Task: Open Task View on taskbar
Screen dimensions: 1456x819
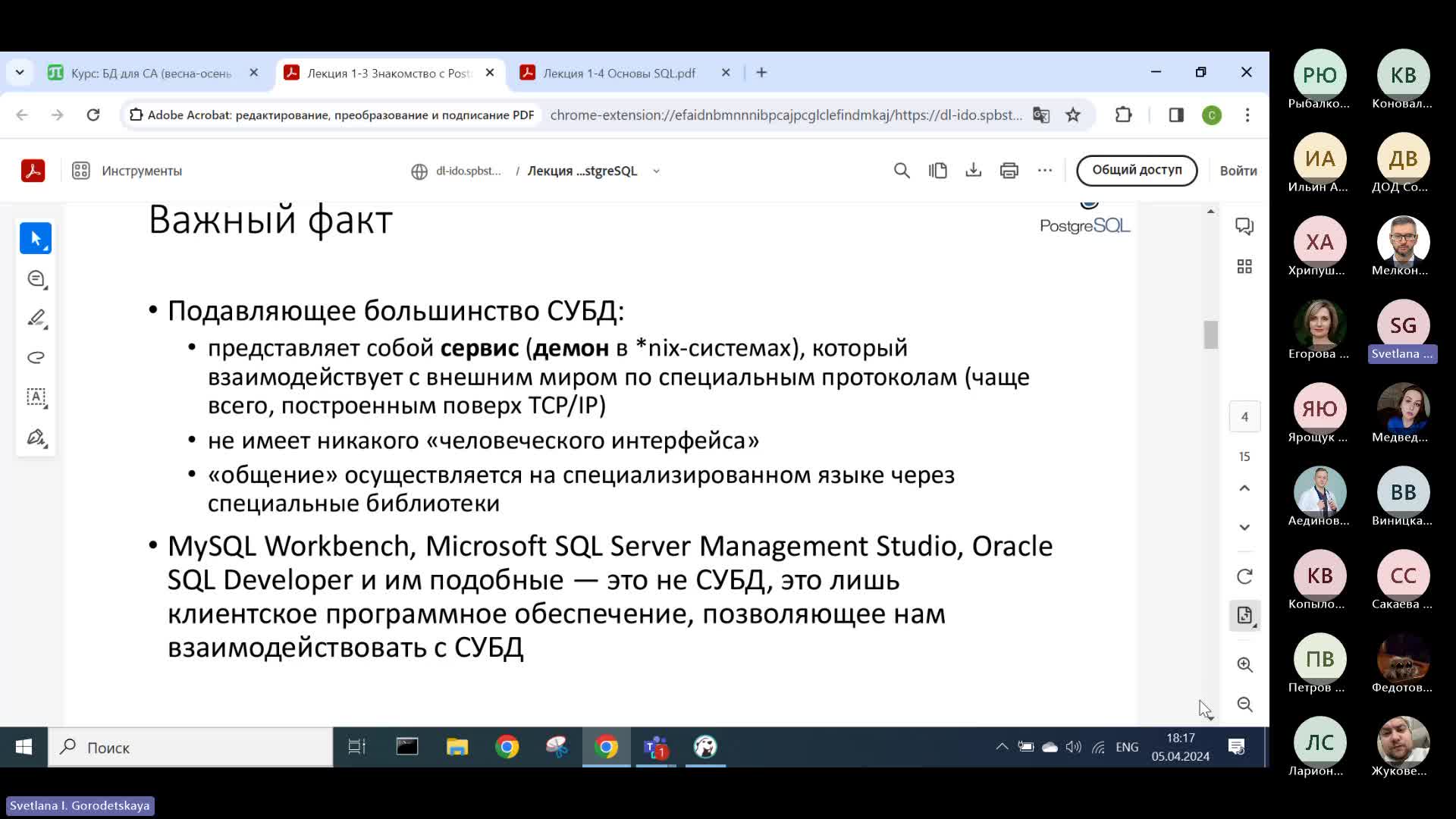Action: [x=356, y=748]
